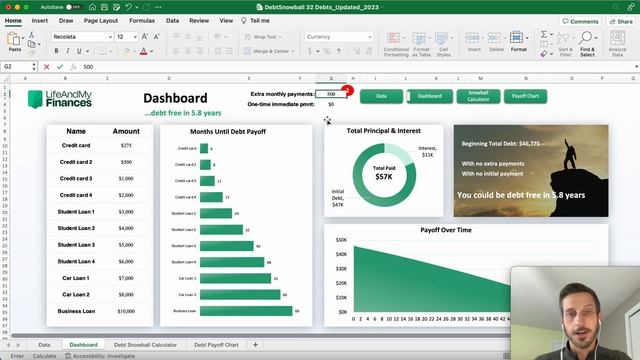Open the Debt Payoff Chart sheet tab
Screen dimensions: 640x360
pyautogui.click(x=216, y=345)
